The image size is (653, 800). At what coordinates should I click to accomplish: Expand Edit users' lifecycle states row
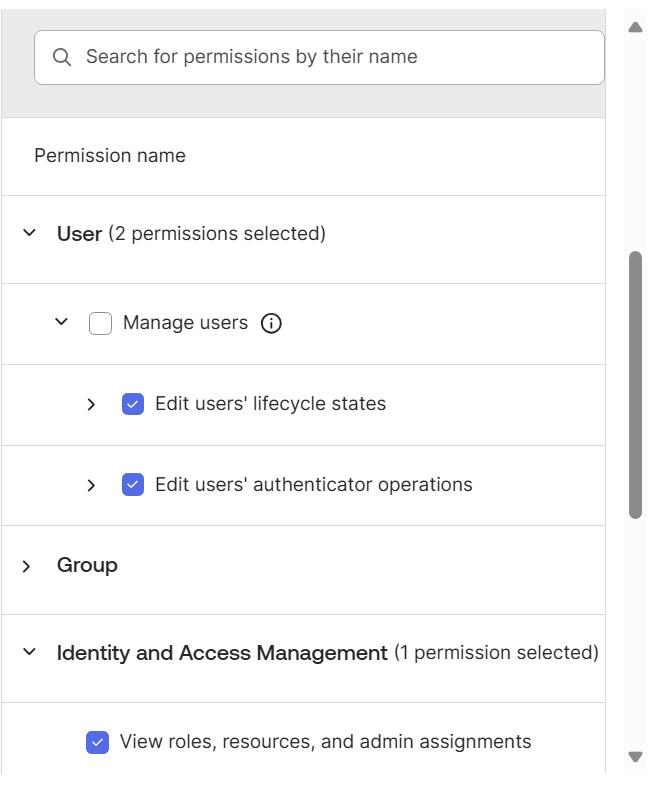click(x=91, y=404)
